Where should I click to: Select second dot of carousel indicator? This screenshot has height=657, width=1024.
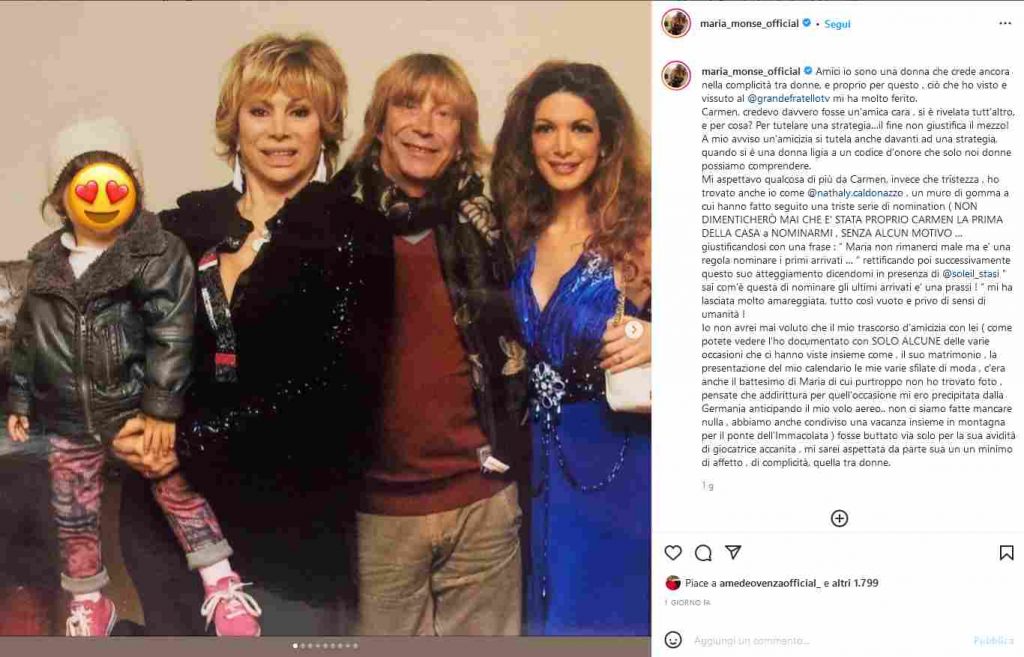click(x=303, y=646)
